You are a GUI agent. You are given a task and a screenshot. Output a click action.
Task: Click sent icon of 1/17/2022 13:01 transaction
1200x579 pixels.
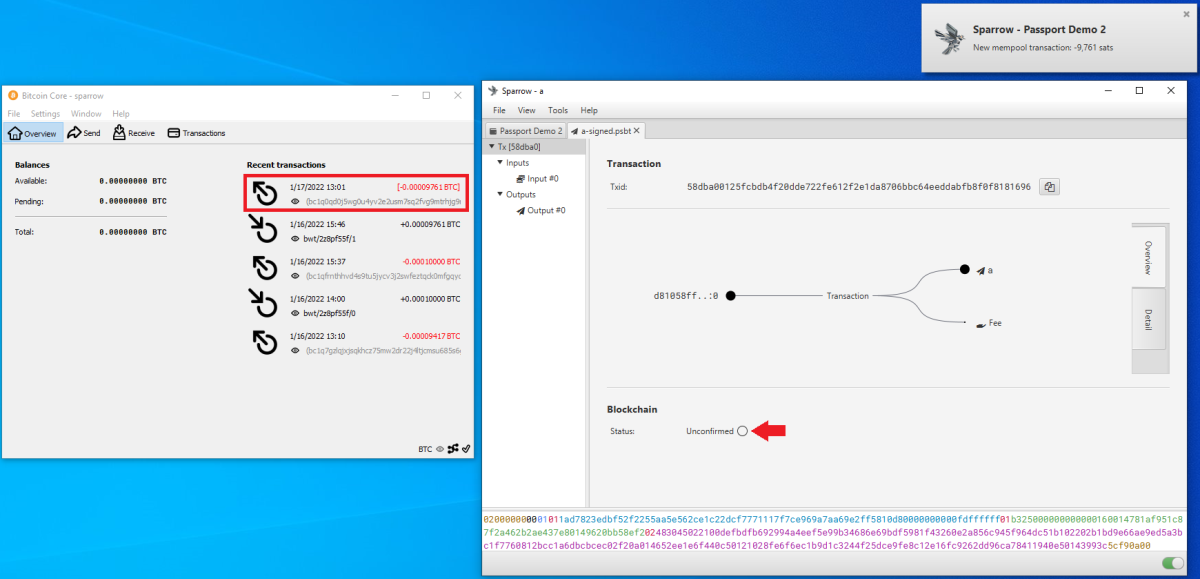(265, 193)
